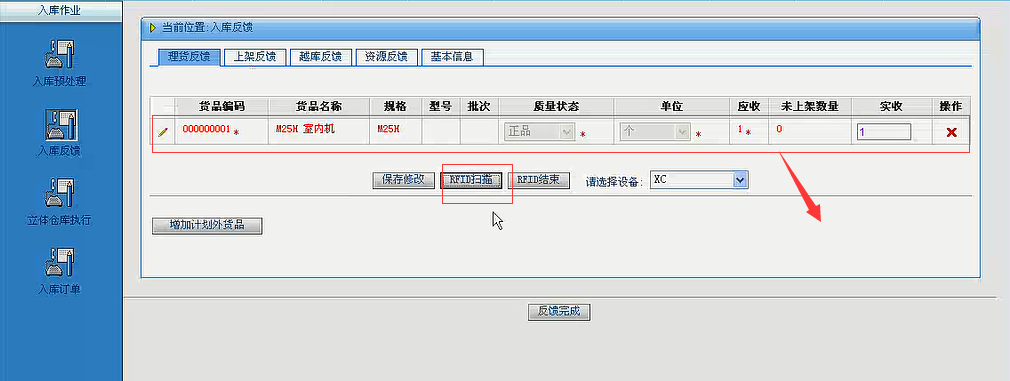Open the 立体仓库执行 sidebar icon
The height and width of the screenshot is (381, 1010).
click(59, 194)
